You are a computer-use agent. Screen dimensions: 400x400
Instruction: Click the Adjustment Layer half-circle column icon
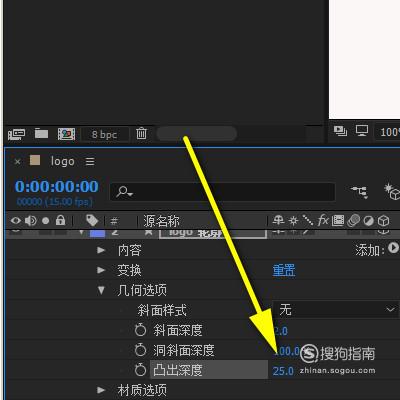point(368,221)
